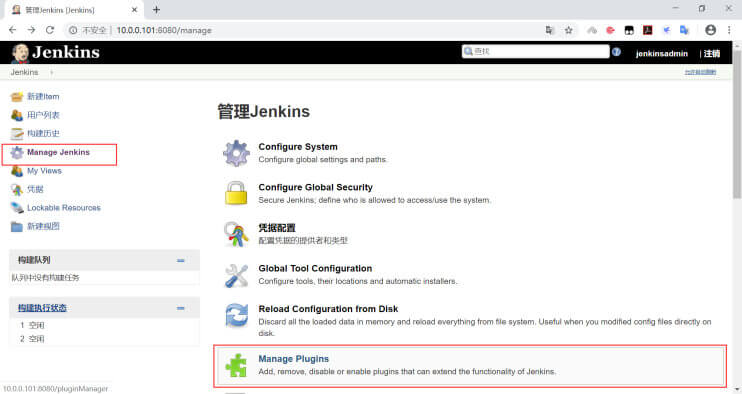Click the Lockable Resources icon
Image resolution: width=742 pixels, height=394 pixels.
coord(17,208)
